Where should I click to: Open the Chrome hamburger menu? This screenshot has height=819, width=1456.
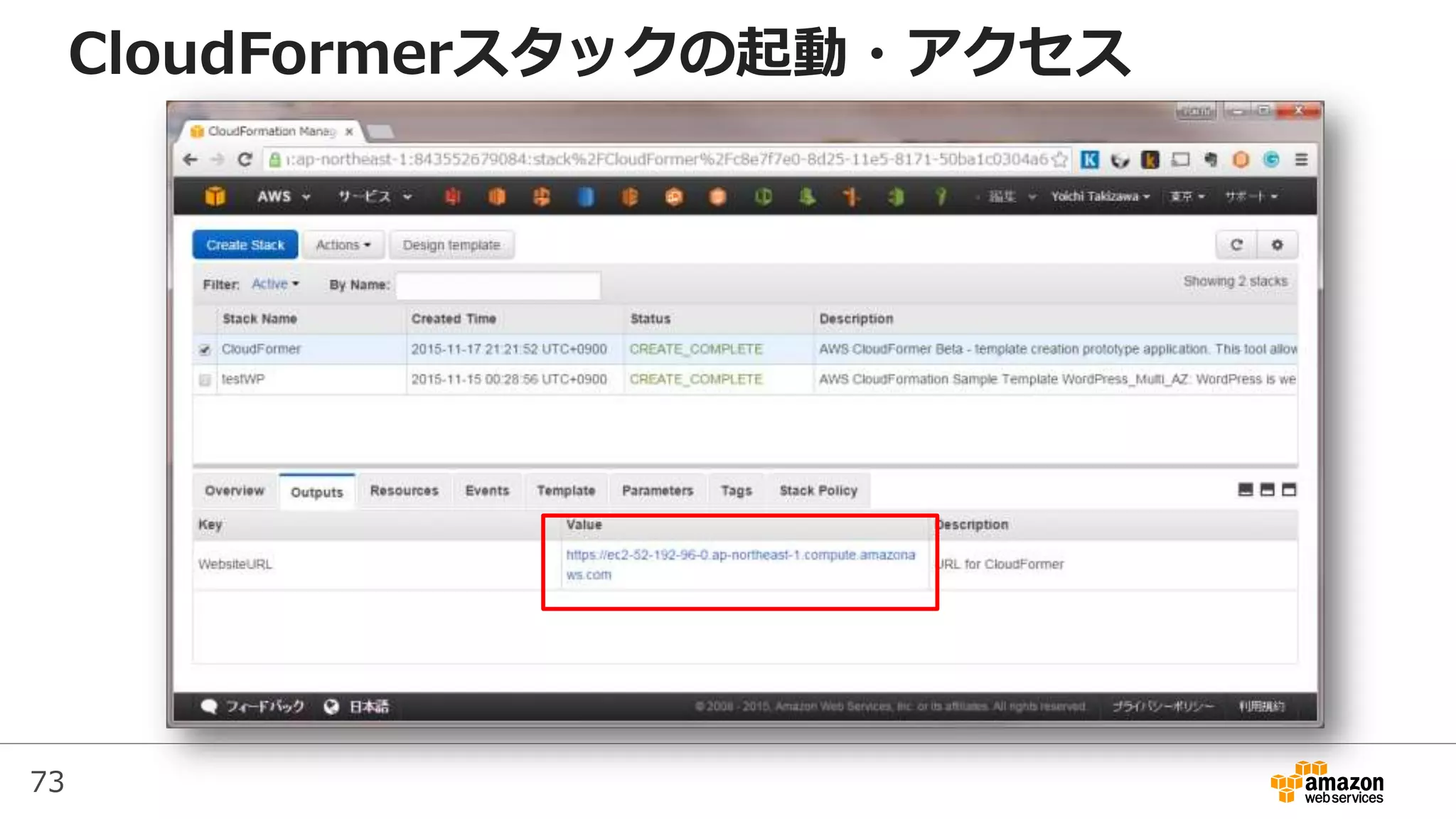[1301, 159]
